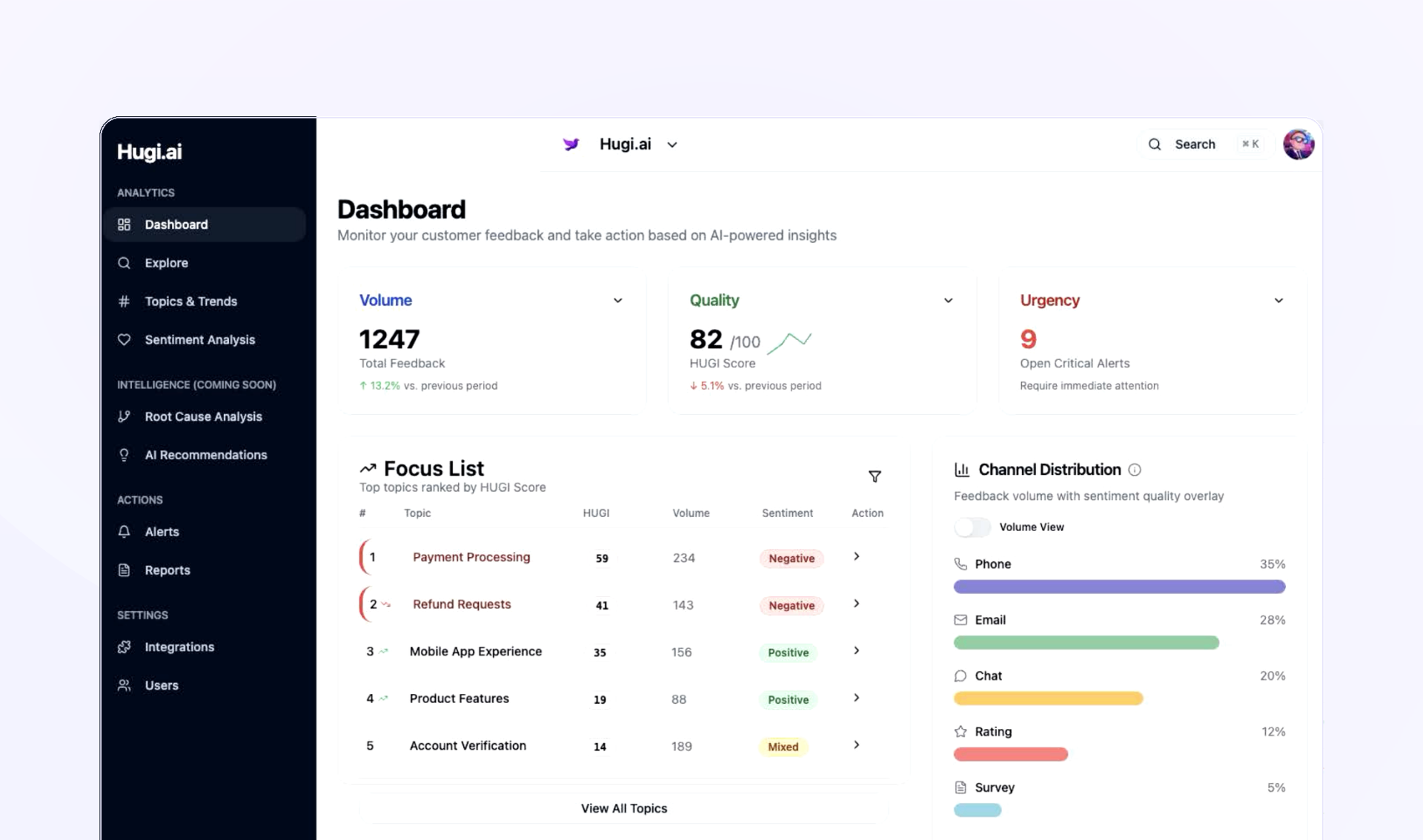Open the Reports section

[166, 570]
